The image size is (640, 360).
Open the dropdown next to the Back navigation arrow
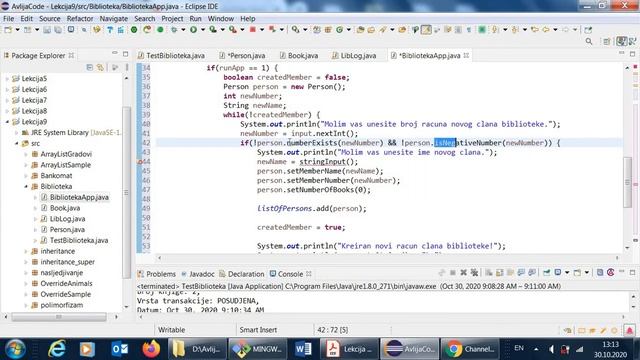[555, 30]
